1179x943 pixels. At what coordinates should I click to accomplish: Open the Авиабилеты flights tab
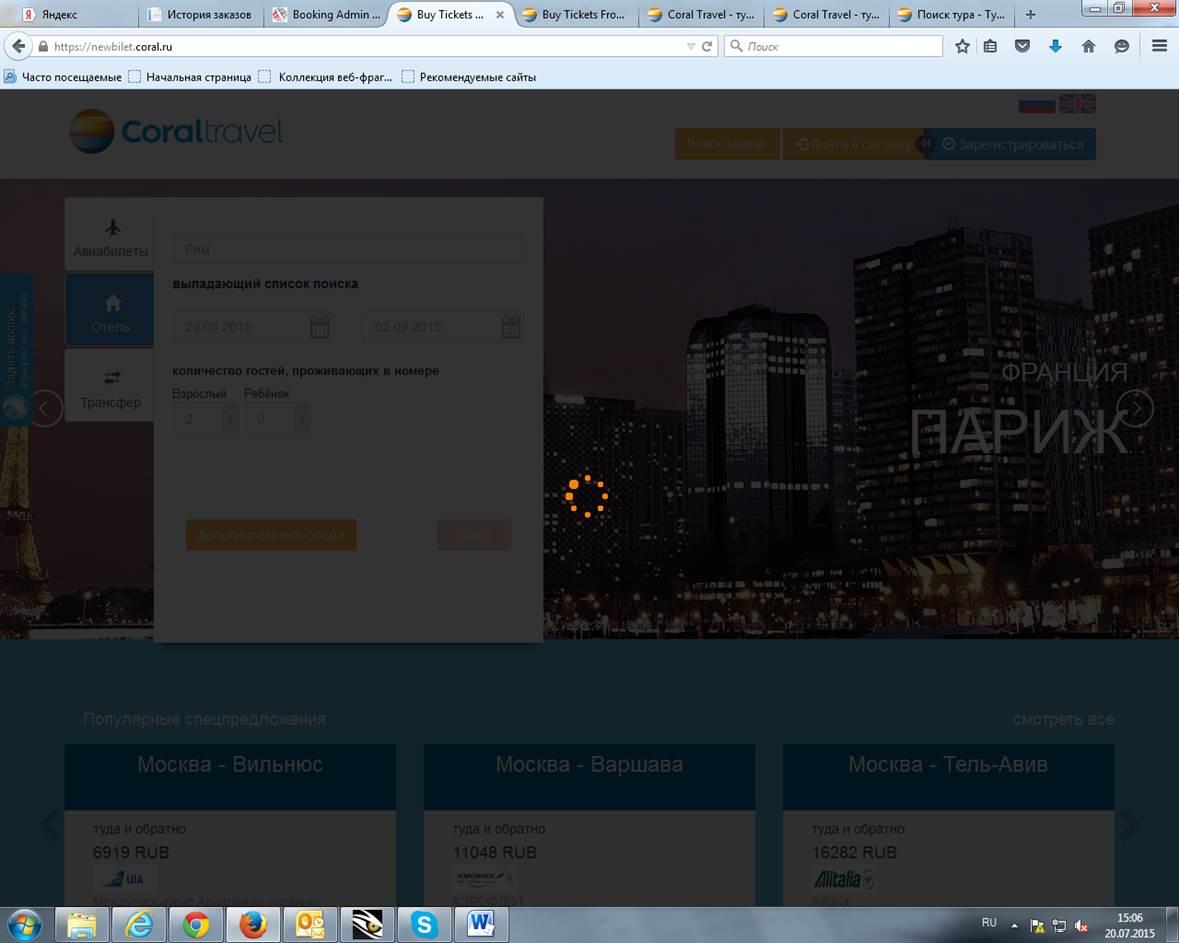point(110,237)
